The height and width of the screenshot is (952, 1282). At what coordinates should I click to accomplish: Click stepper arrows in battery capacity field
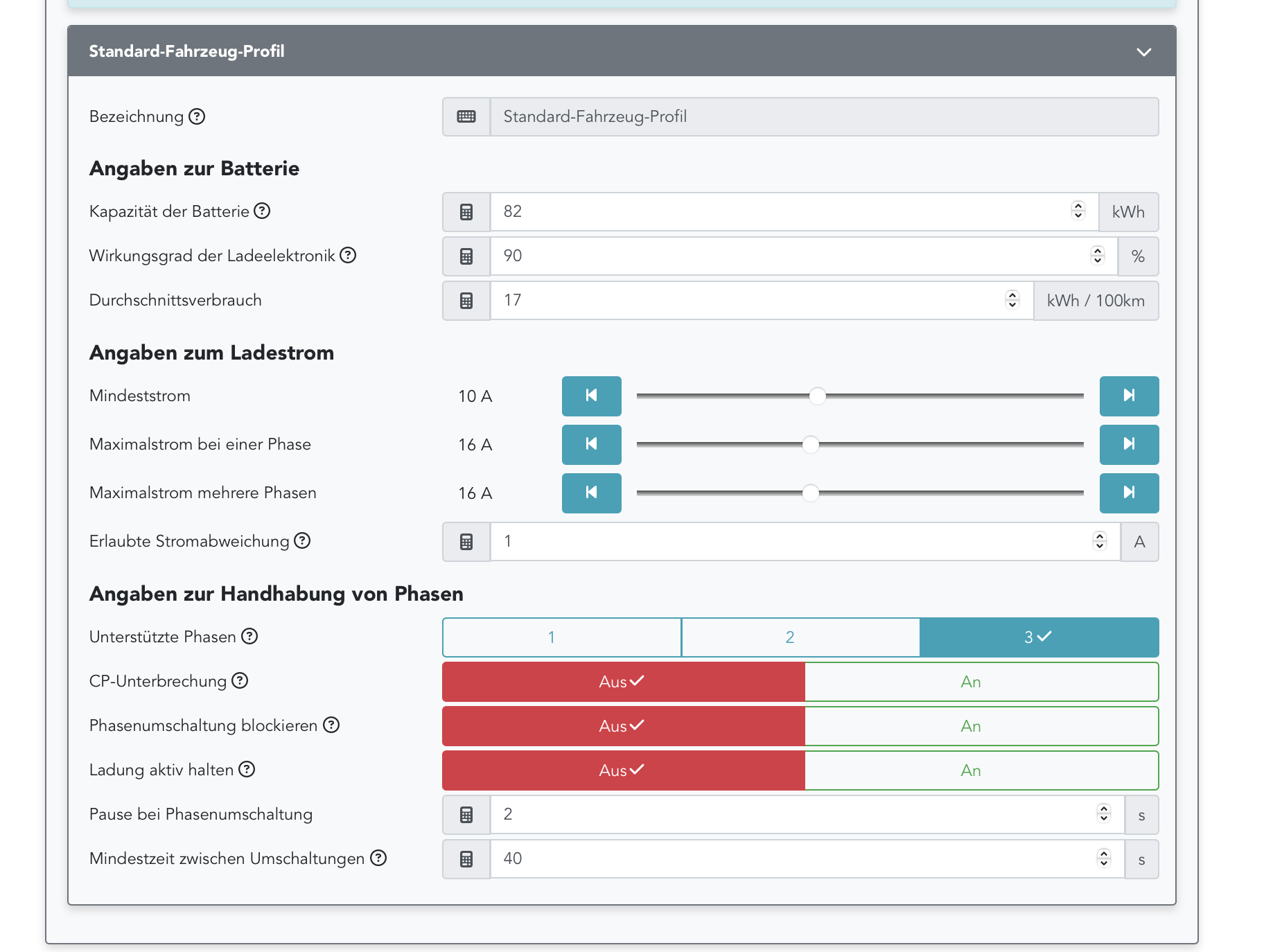tap(1078, 211)
